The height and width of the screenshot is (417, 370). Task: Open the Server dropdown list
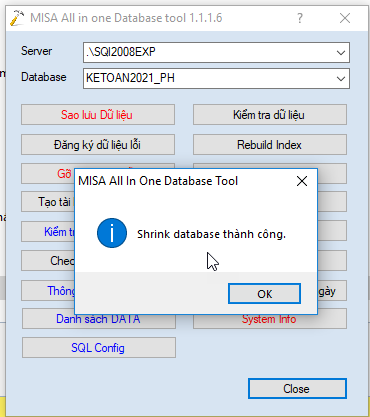341,52
